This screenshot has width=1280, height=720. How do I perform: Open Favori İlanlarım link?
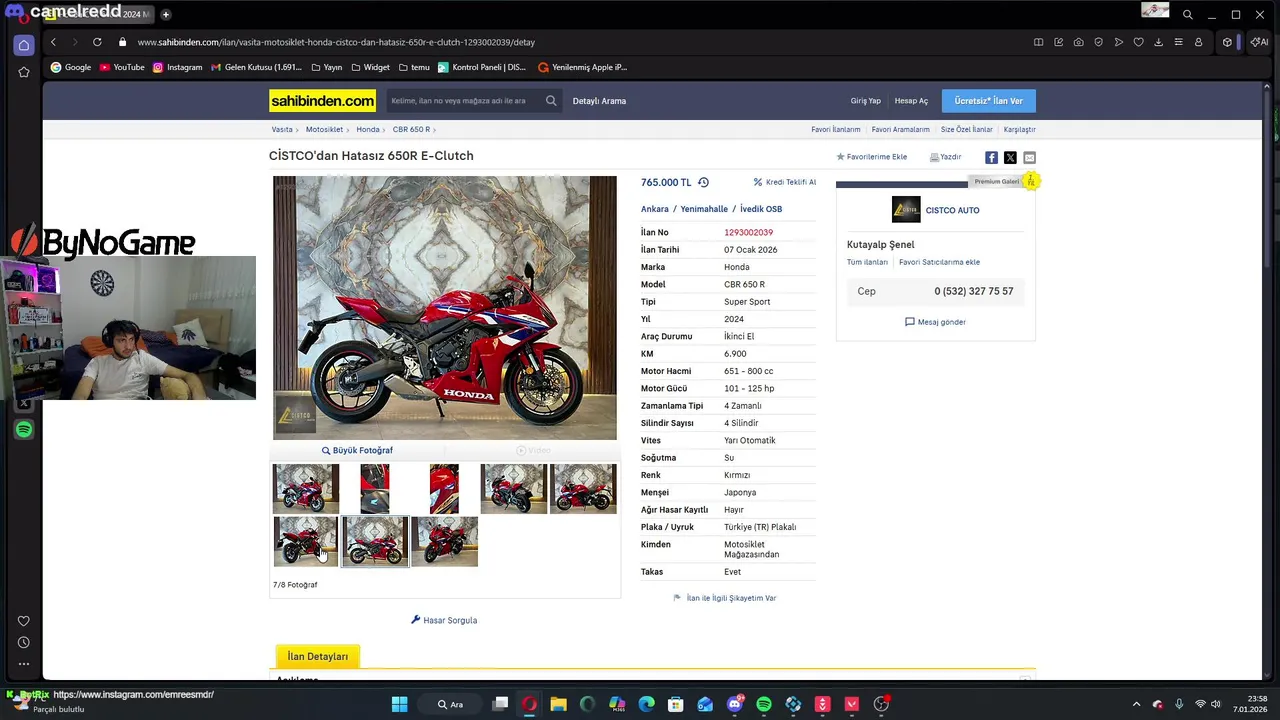tap(836, 129)
